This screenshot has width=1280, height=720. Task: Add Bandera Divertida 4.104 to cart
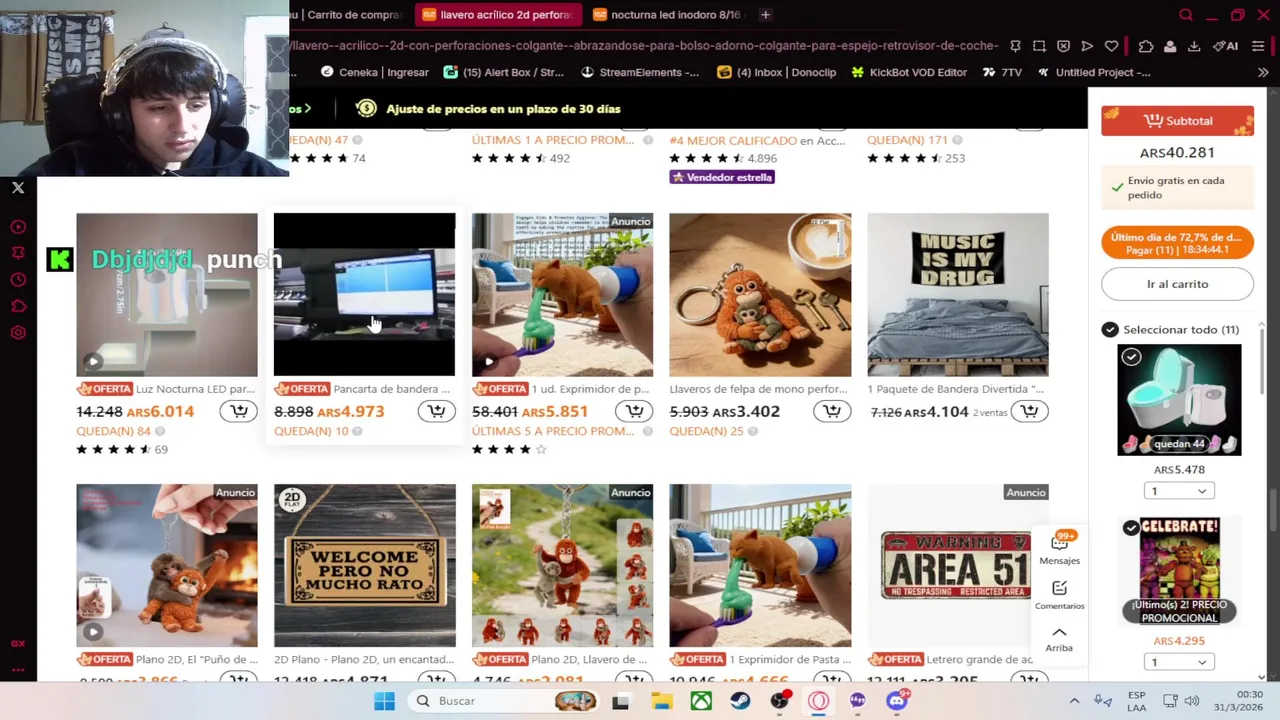pos(1029,411)
